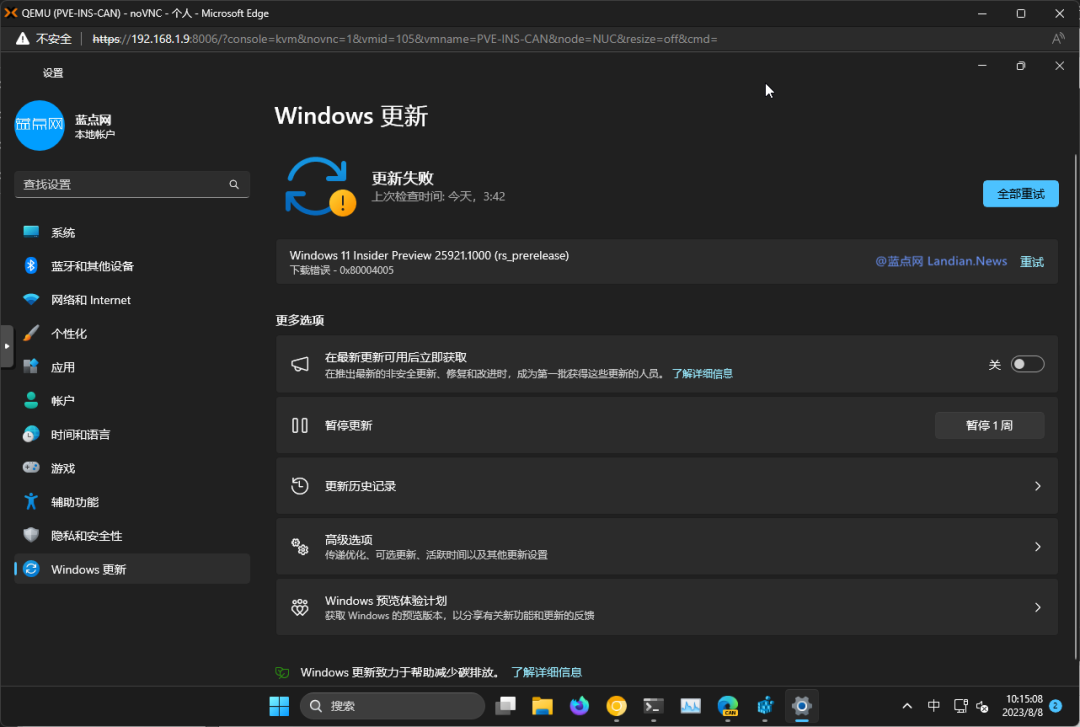Open the monitor app on the taskbar
This screenshot has height=727, width=1080.
pyautogui.click(x=690, y=706)
